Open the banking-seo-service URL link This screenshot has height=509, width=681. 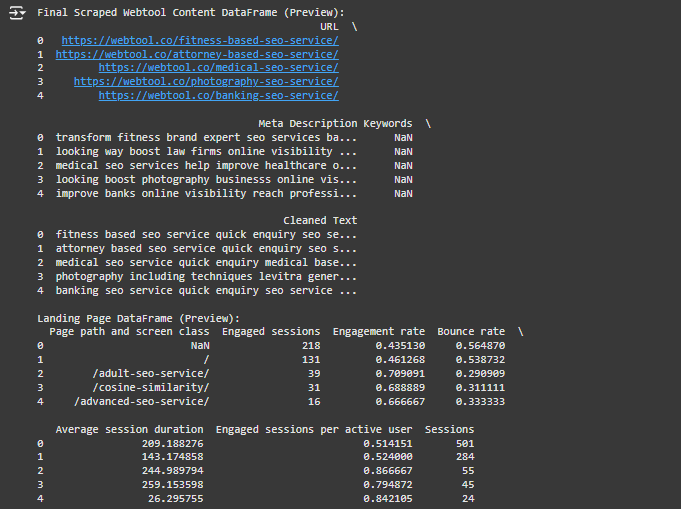tap(218, 96)
